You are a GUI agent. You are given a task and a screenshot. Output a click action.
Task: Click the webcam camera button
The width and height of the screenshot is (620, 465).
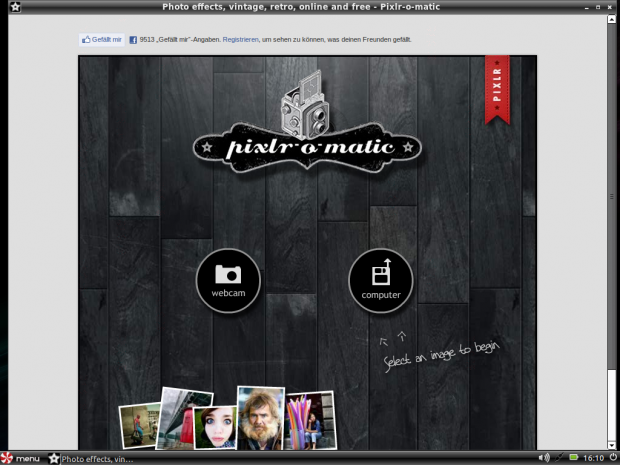tap(228, 280)
